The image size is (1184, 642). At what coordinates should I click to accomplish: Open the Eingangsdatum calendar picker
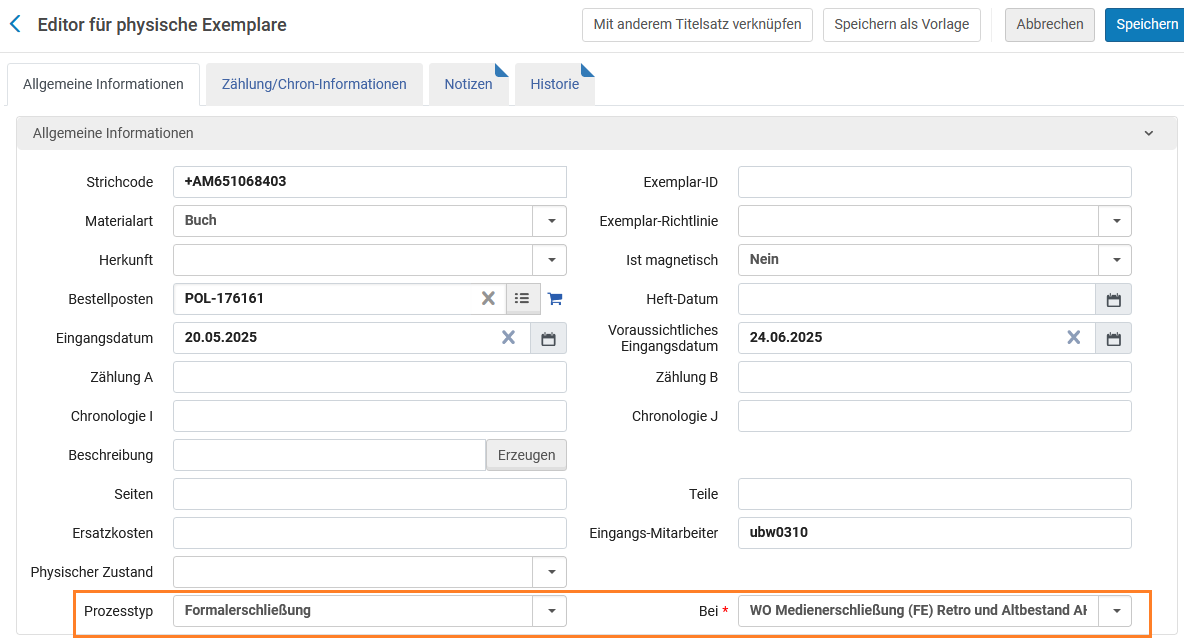(x=548, y=338)
